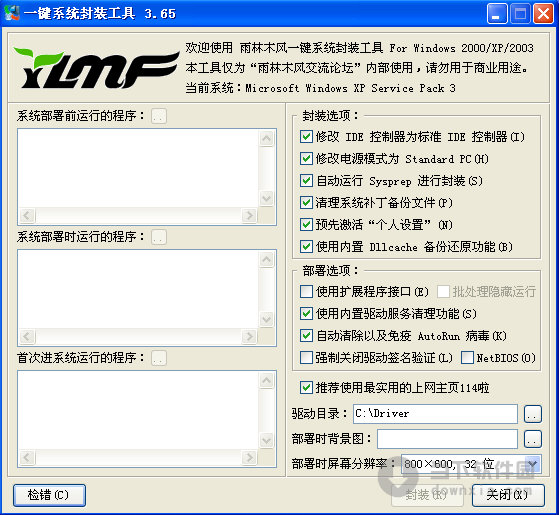Click down arrow of 系统部署时 list scrollbar
This screenshot has width=559, height=515.
pos(267,319)
